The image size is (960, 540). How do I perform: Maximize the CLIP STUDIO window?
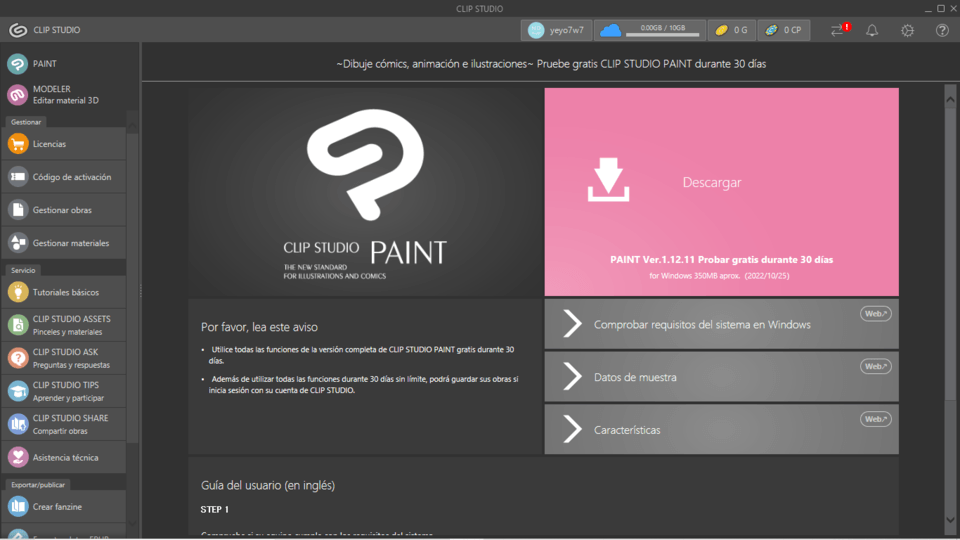[941, 9]
